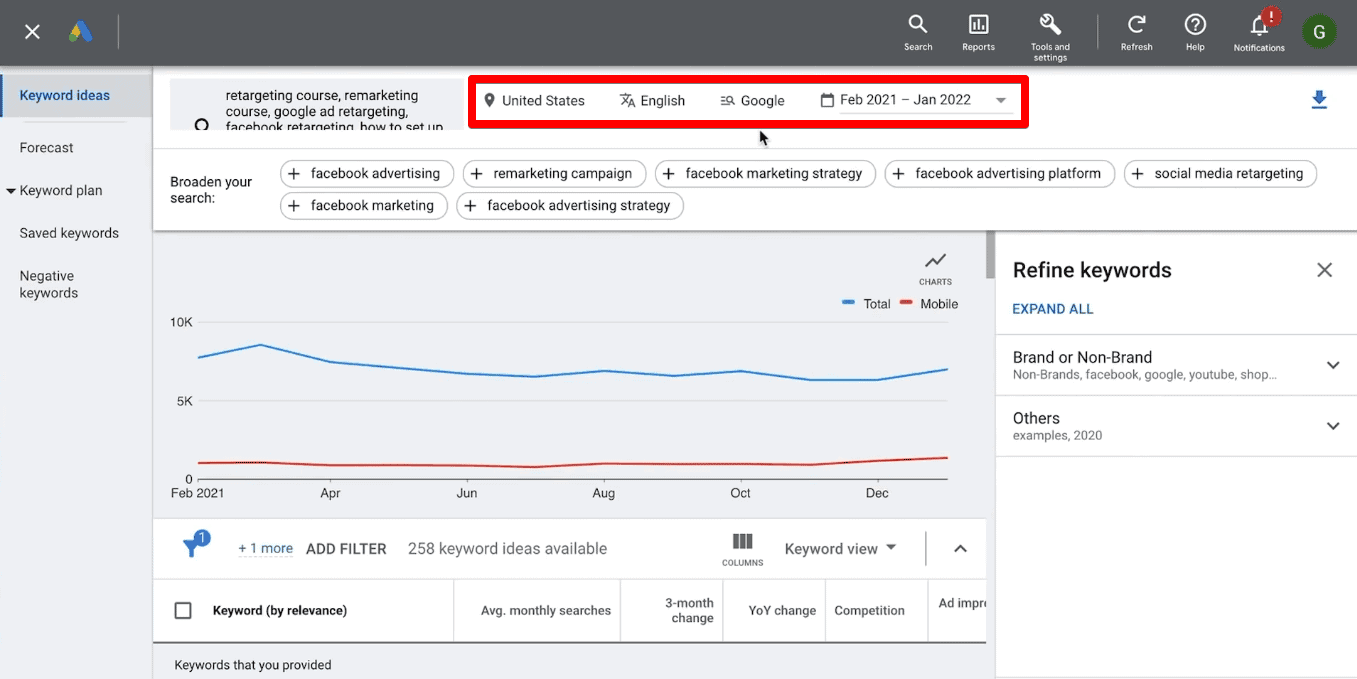Click the filter funnel icon with badge
This screenshot has height=679, width=1357.
(x=193, y=548)
